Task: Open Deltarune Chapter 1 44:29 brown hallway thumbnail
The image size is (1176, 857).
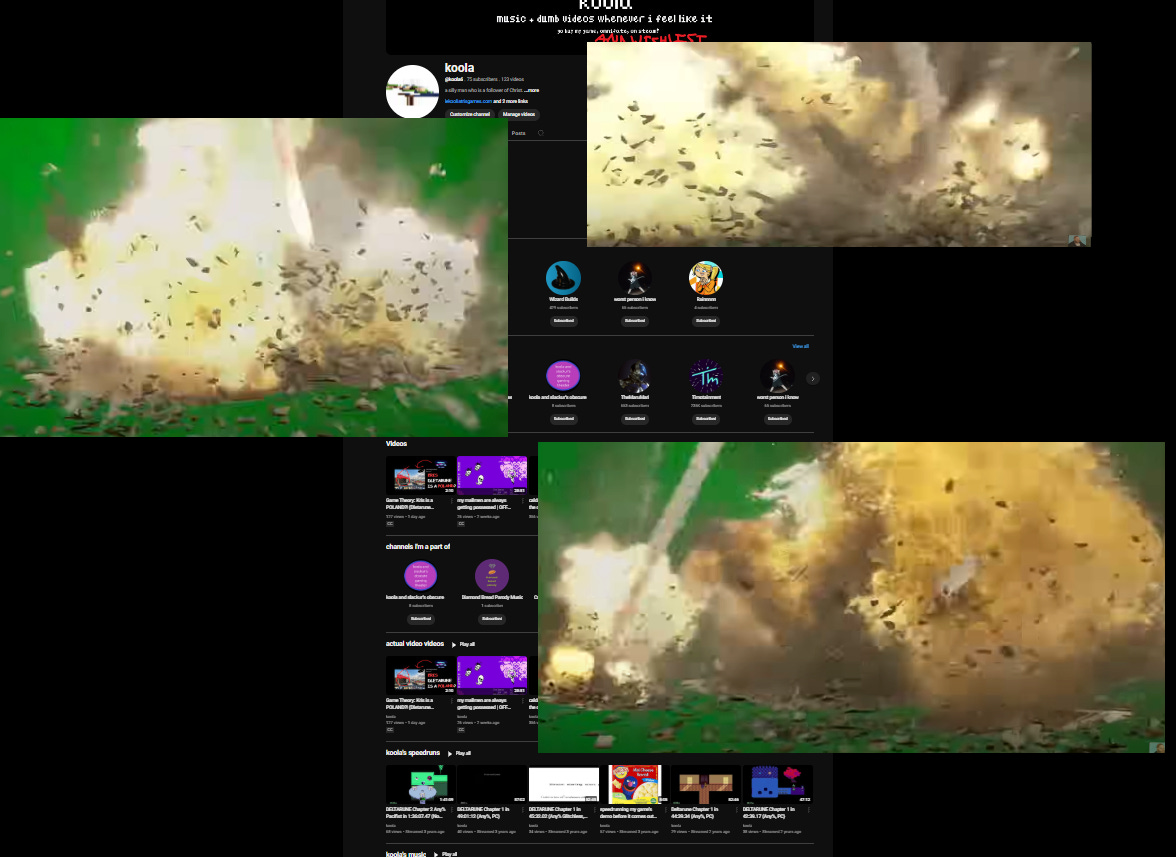Action: (x=706, y=784)
